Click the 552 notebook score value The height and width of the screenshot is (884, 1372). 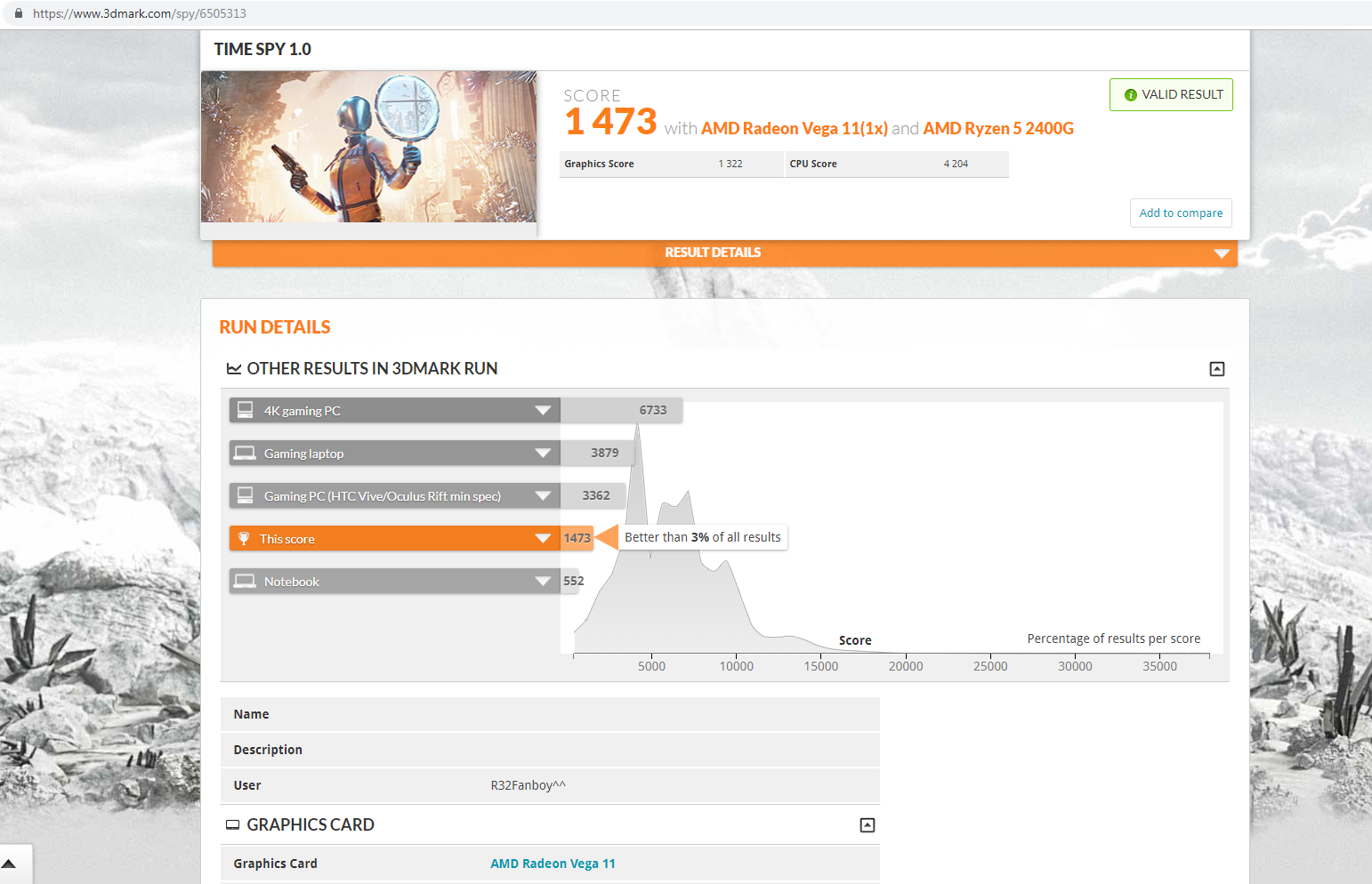tap(573, 581)
